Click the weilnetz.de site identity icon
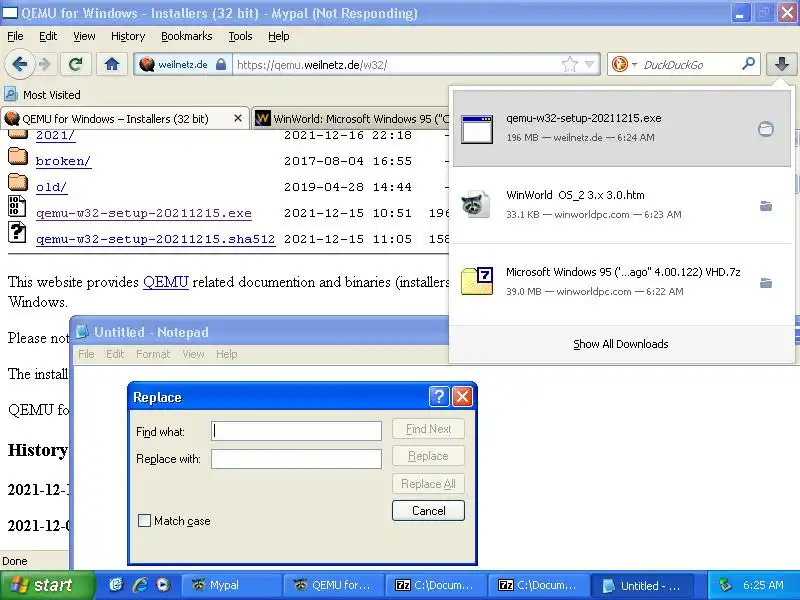The width and height of the screenshot is (800, 600). pyautogui.click(x=147, y=64)
